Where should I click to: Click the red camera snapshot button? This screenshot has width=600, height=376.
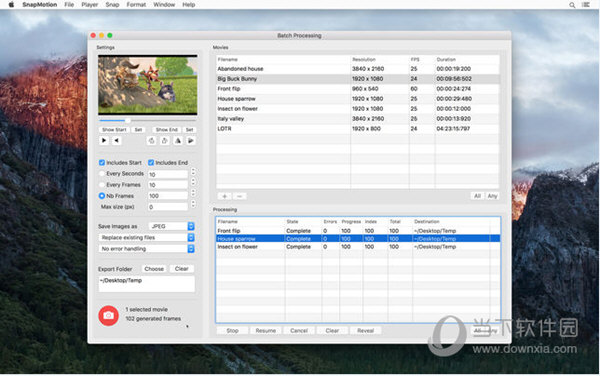[109, 315]
